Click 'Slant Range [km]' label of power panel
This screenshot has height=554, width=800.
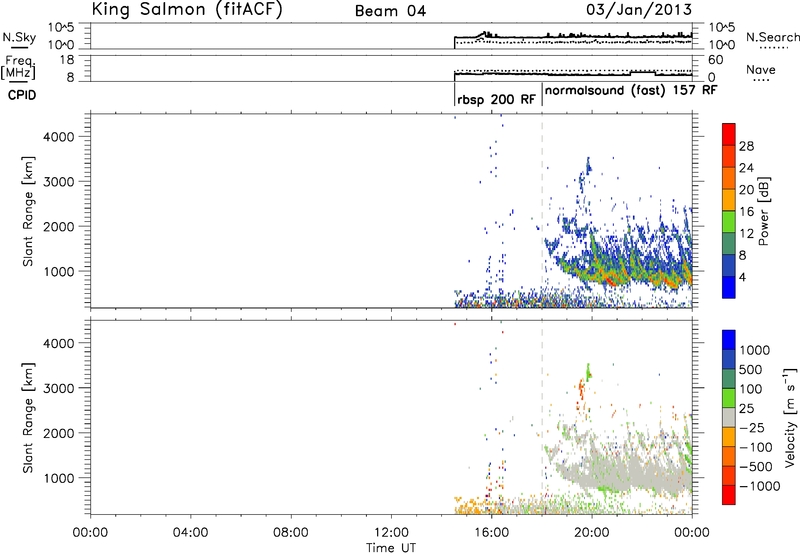(x=28, y=211)
